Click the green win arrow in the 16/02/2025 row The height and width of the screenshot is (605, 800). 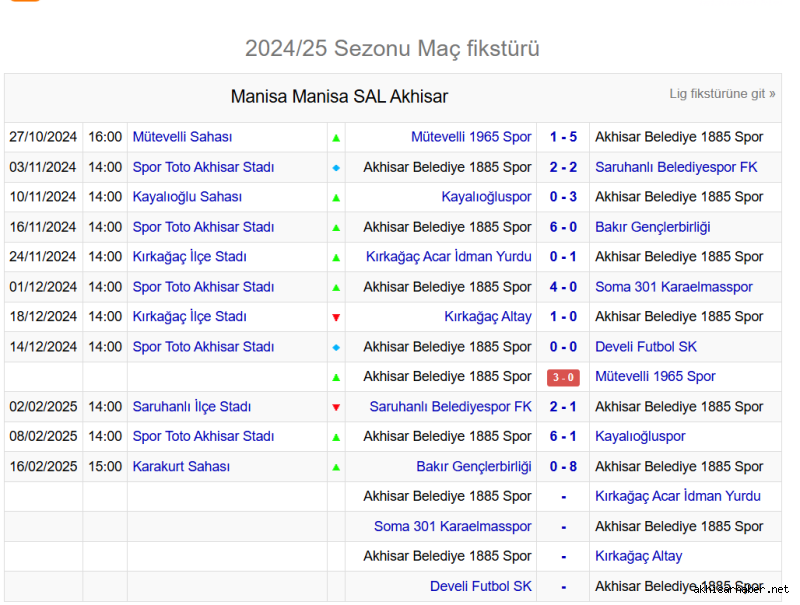pyautogui.click(x=336, y=467)
